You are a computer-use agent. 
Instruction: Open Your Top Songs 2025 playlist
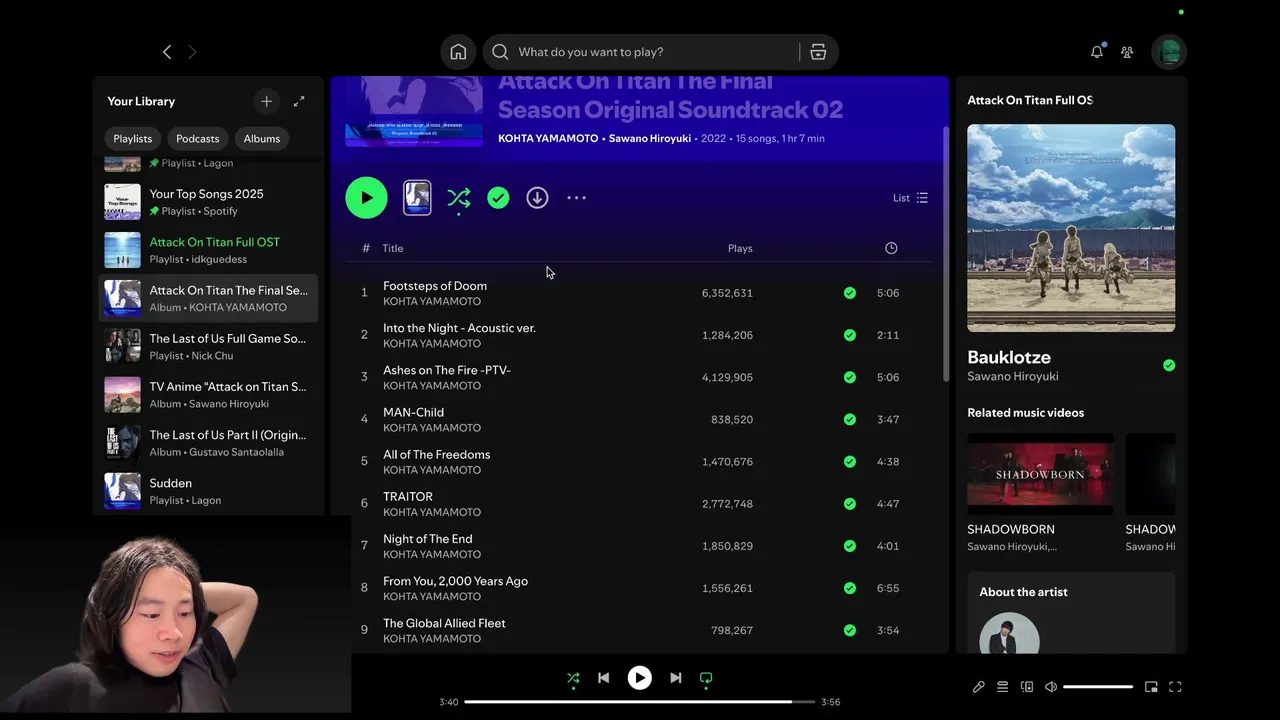[208, 202]
